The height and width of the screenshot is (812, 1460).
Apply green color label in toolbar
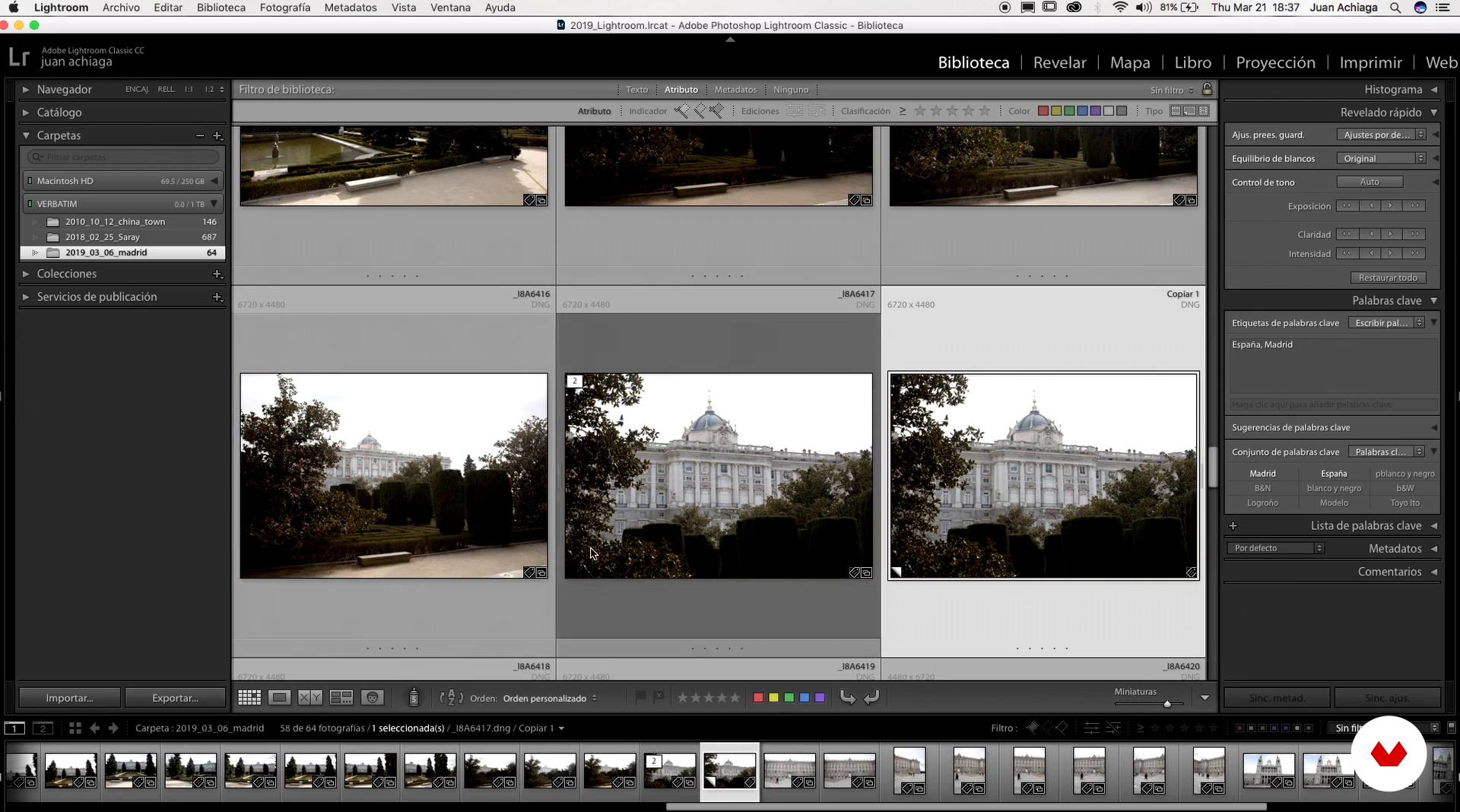click(x=789, y=697)
